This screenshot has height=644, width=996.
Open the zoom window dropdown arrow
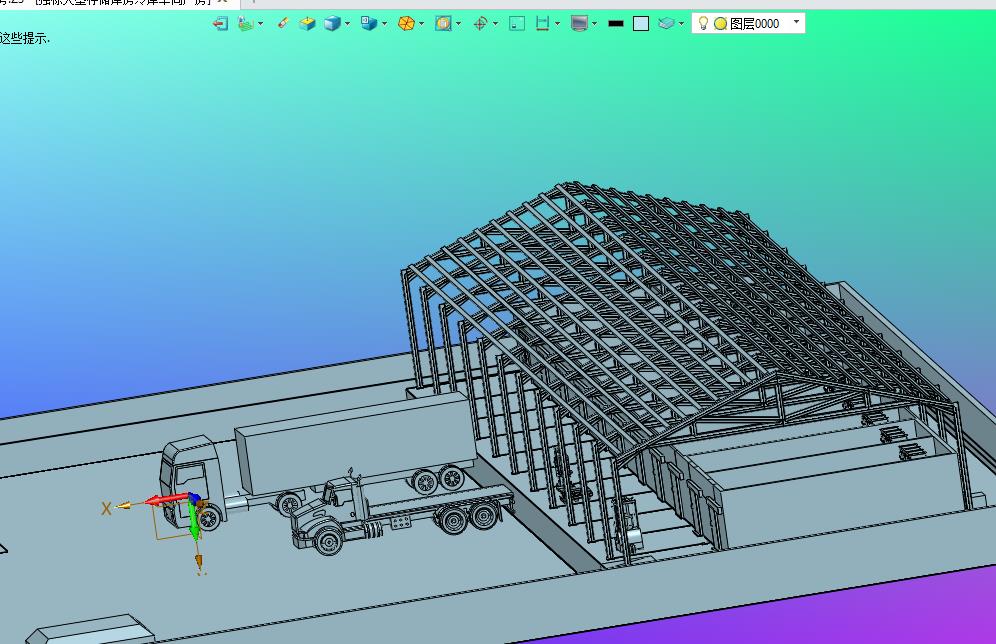[x=459, y=24]
